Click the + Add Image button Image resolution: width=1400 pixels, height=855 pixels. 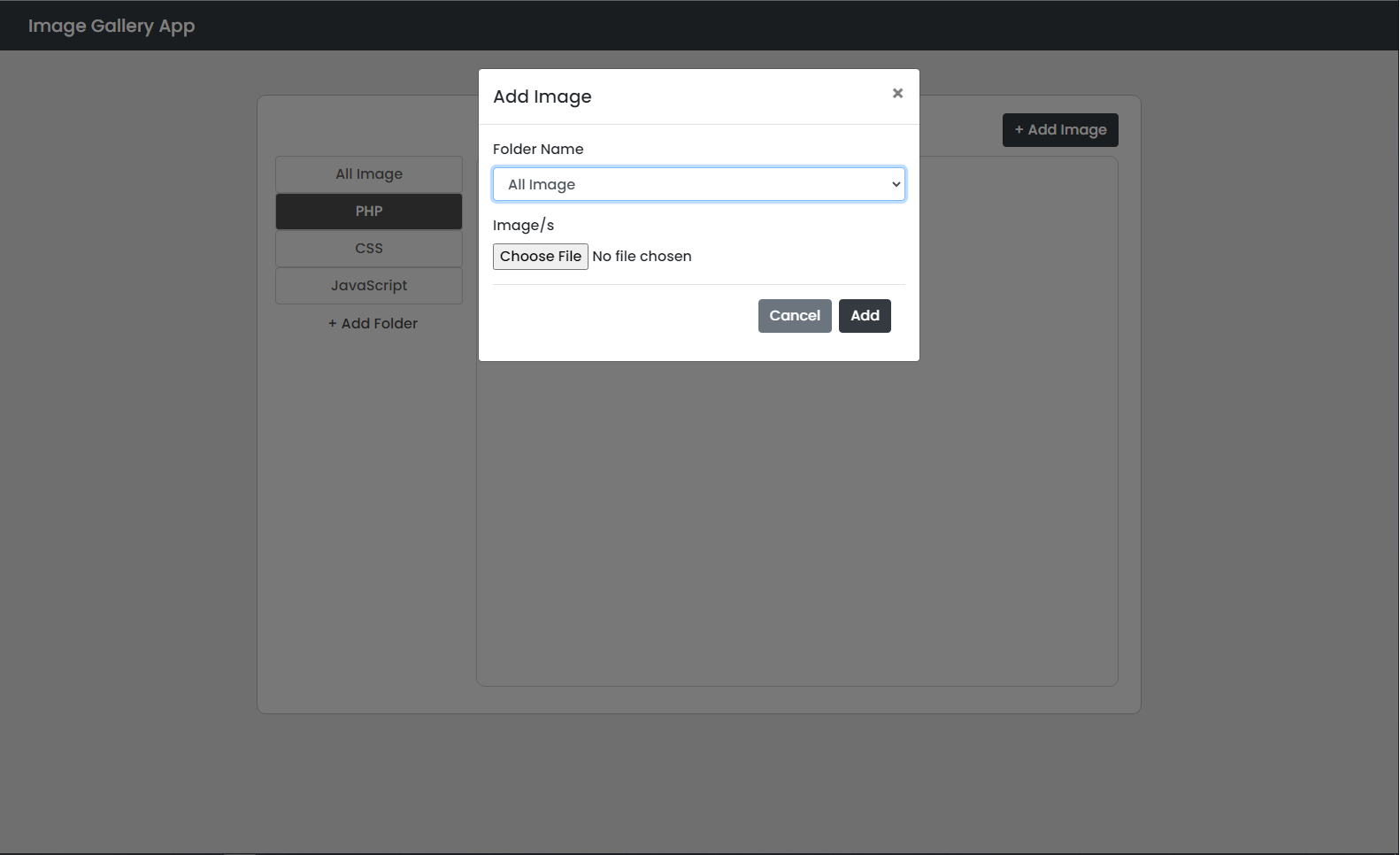coord(1059,130)
